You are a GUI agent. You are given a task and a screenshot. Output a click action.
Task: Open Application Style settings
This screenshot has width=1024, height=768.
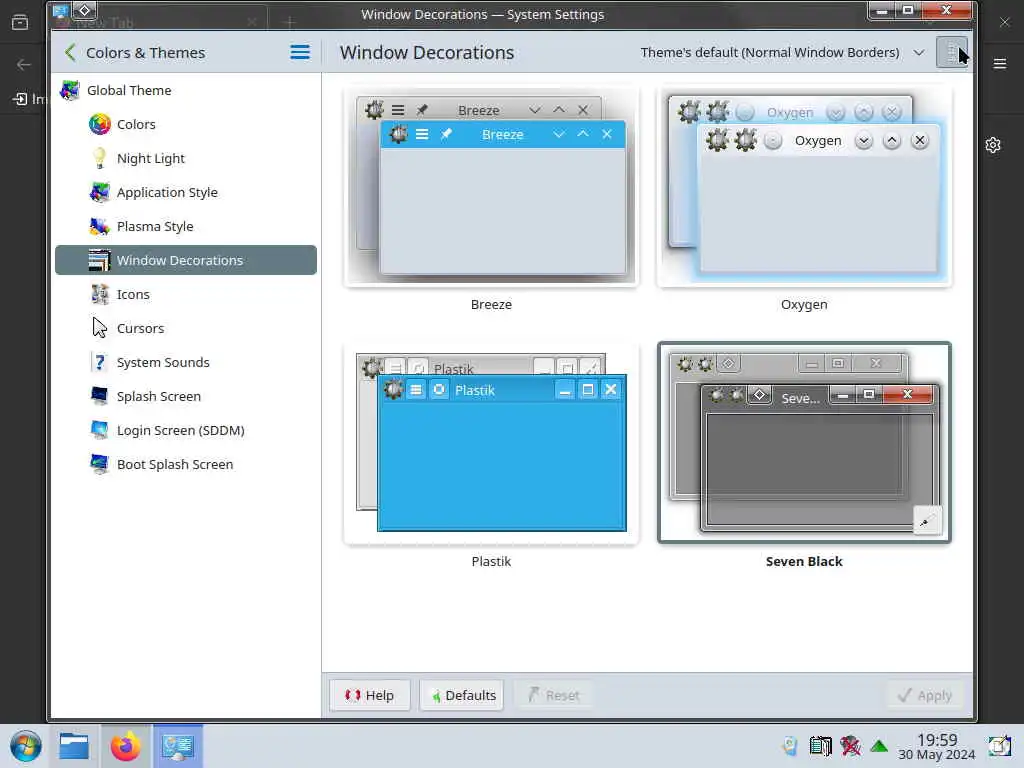[x=186, y=192]
